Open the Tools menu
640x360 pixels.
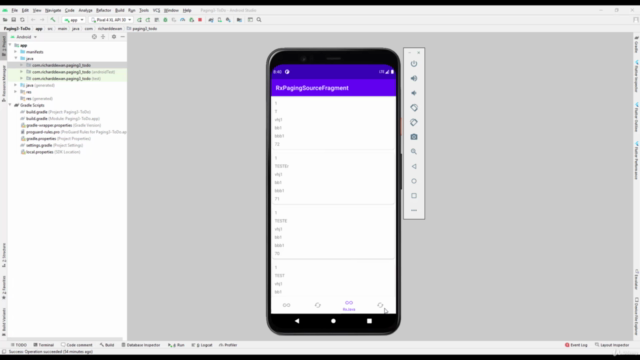pos(144,10)
